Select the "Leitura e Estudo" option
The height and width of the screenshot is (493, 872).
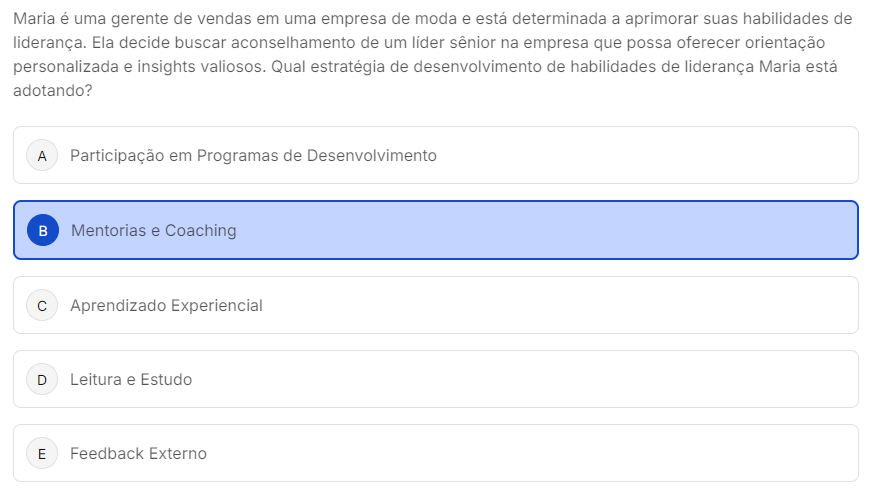pos(131,380)
